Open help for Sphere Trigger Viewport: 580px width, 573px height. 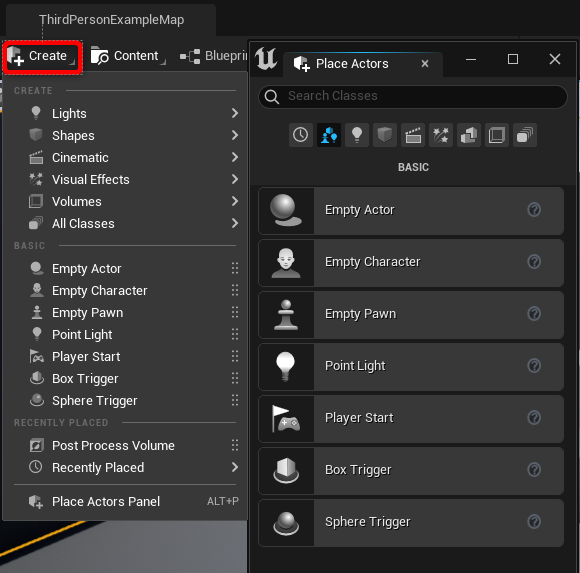tap(534, 522)
